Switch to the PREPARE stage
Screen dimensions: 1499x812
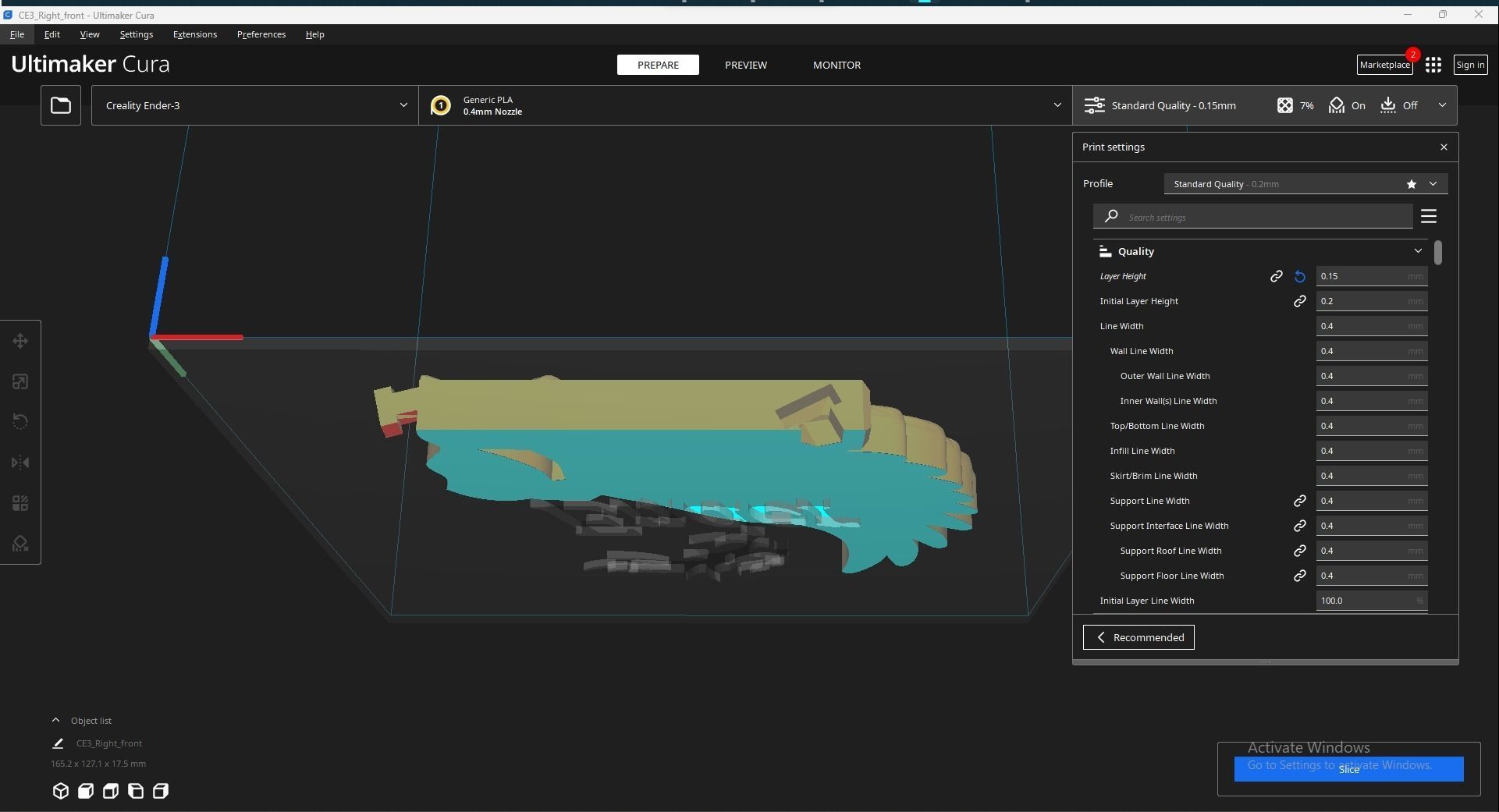coord(658,65)
